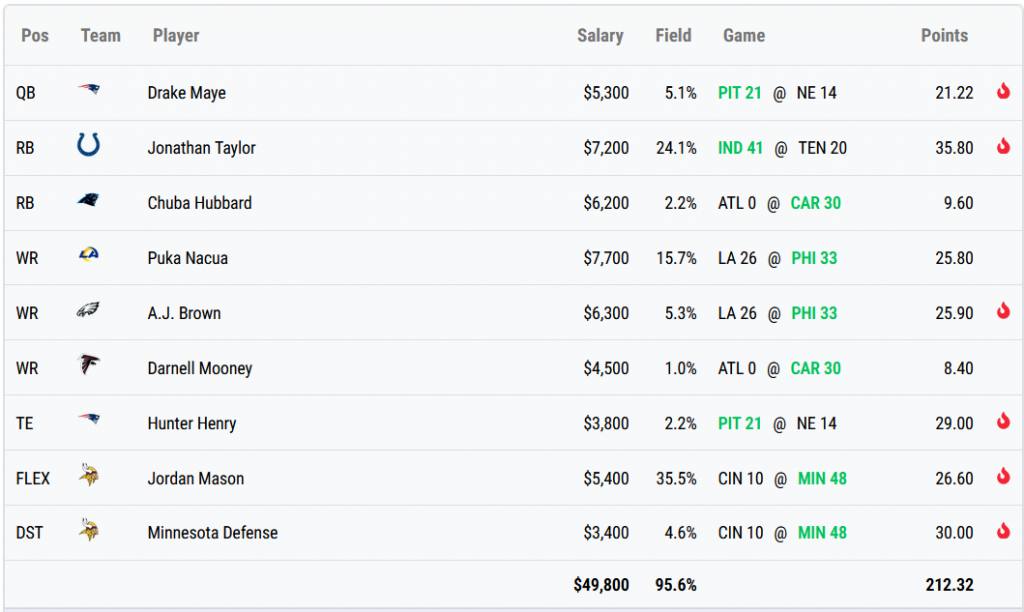Click the Vikings logo beside Jordan Mason

(x=89, y=477)
